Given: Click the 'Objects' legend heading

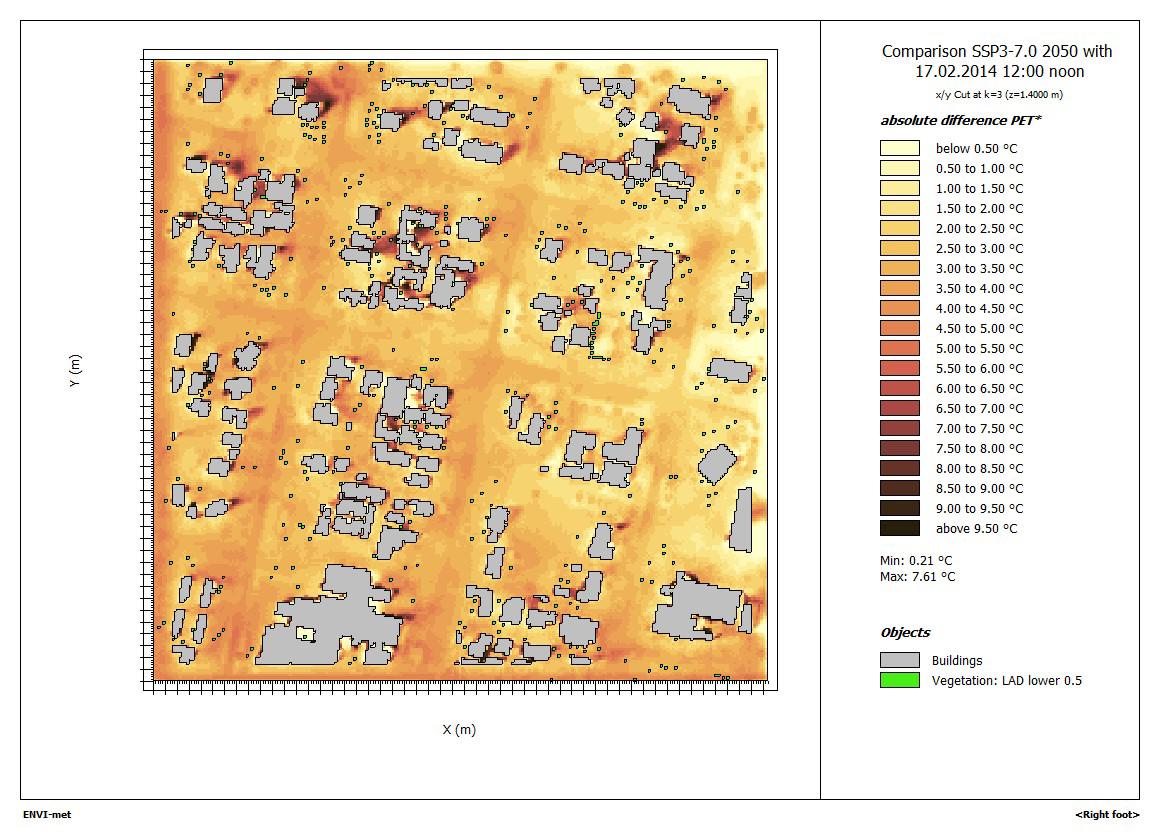Looking at the screenshot, I should pos(905,633).
